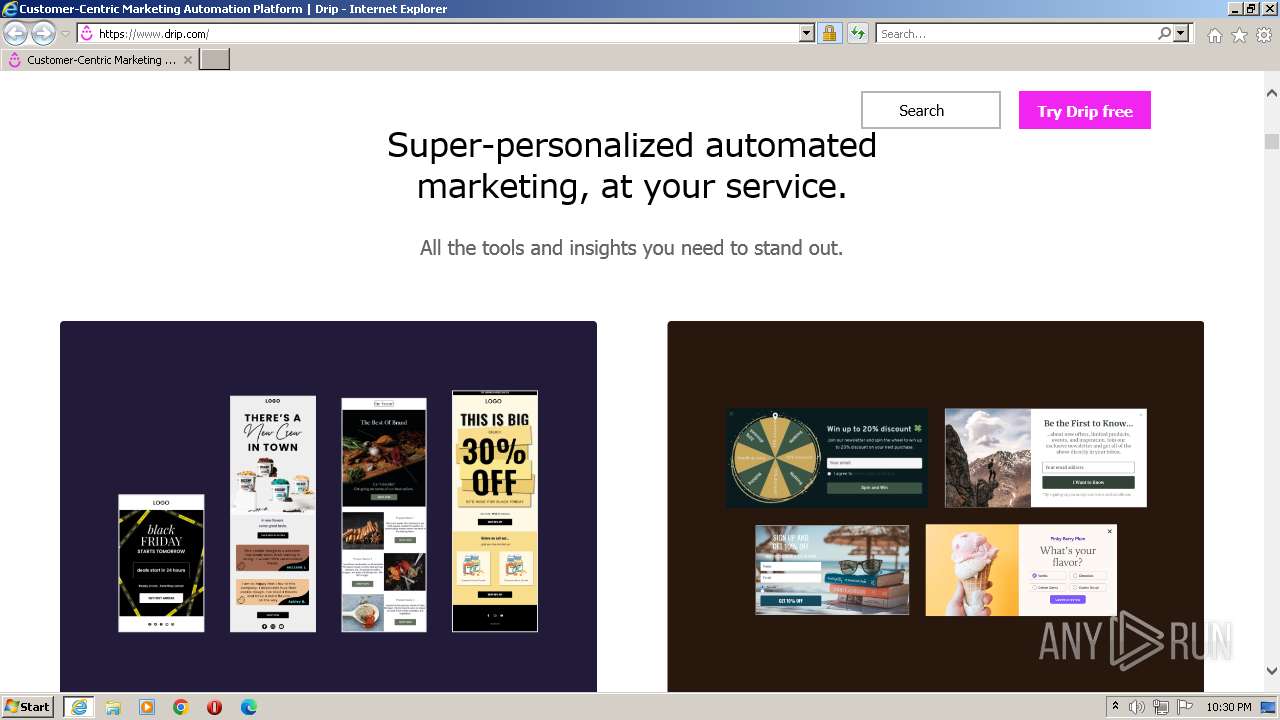Open the Windows Start menu

tap(28, 706)
